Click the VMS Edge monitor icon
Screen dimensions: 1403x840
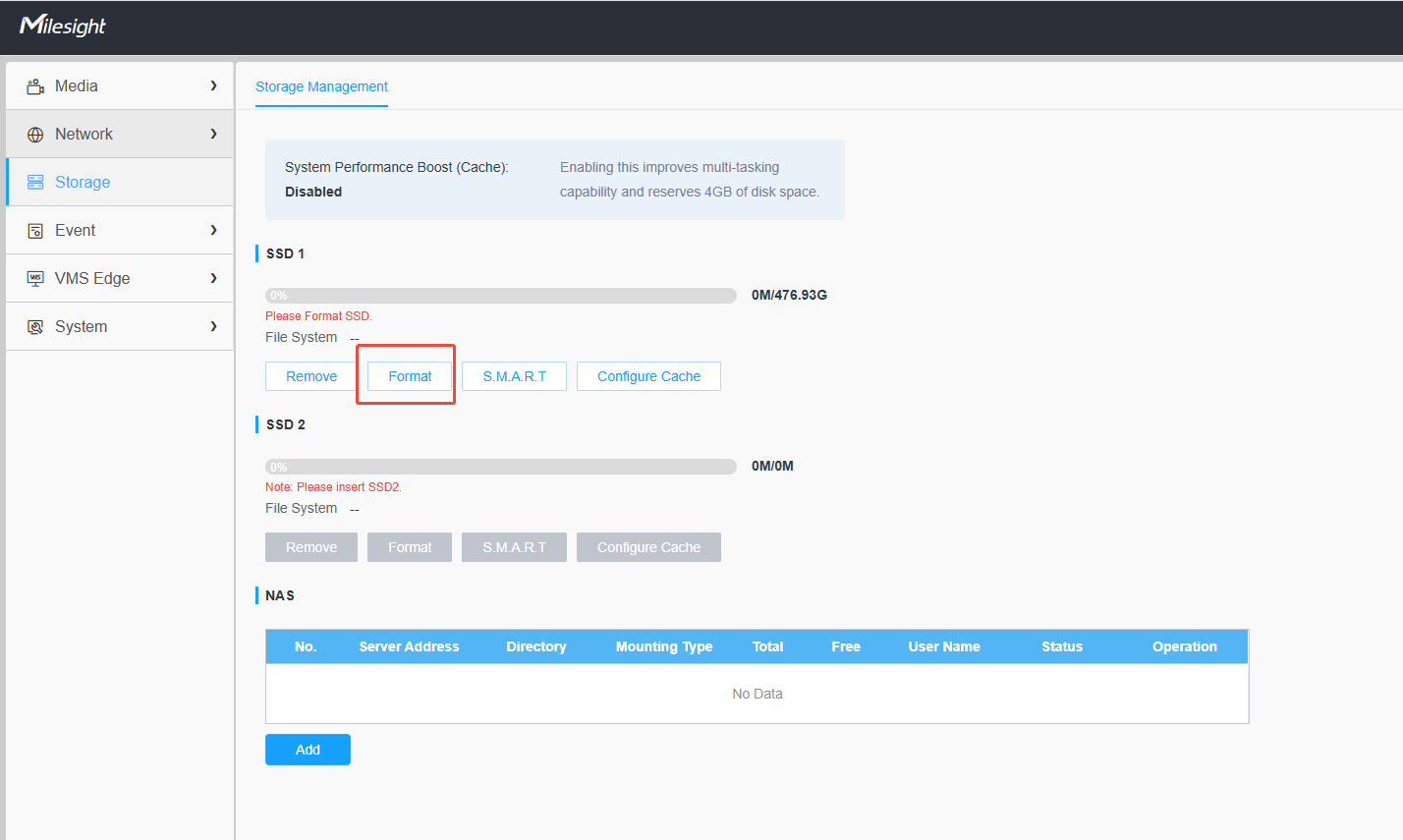[35, 279]
